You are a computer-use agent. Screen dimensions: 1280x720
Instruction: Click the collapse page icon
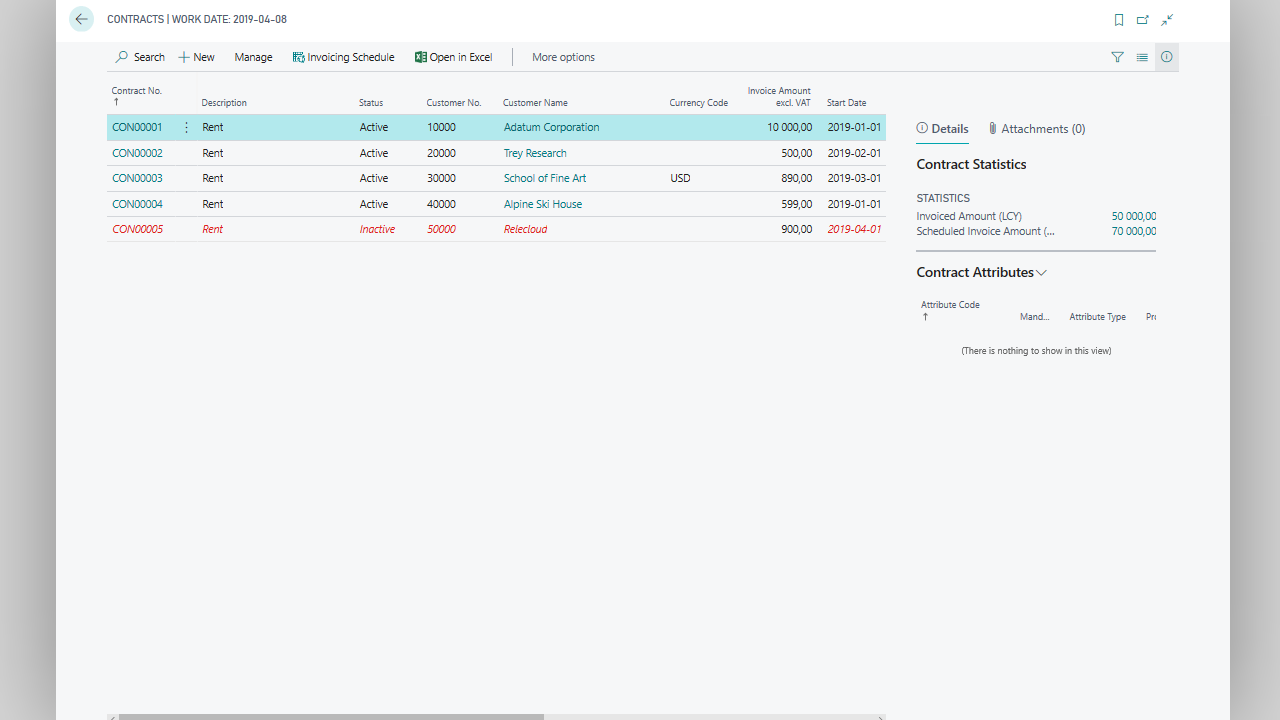tap(1167, 19)
